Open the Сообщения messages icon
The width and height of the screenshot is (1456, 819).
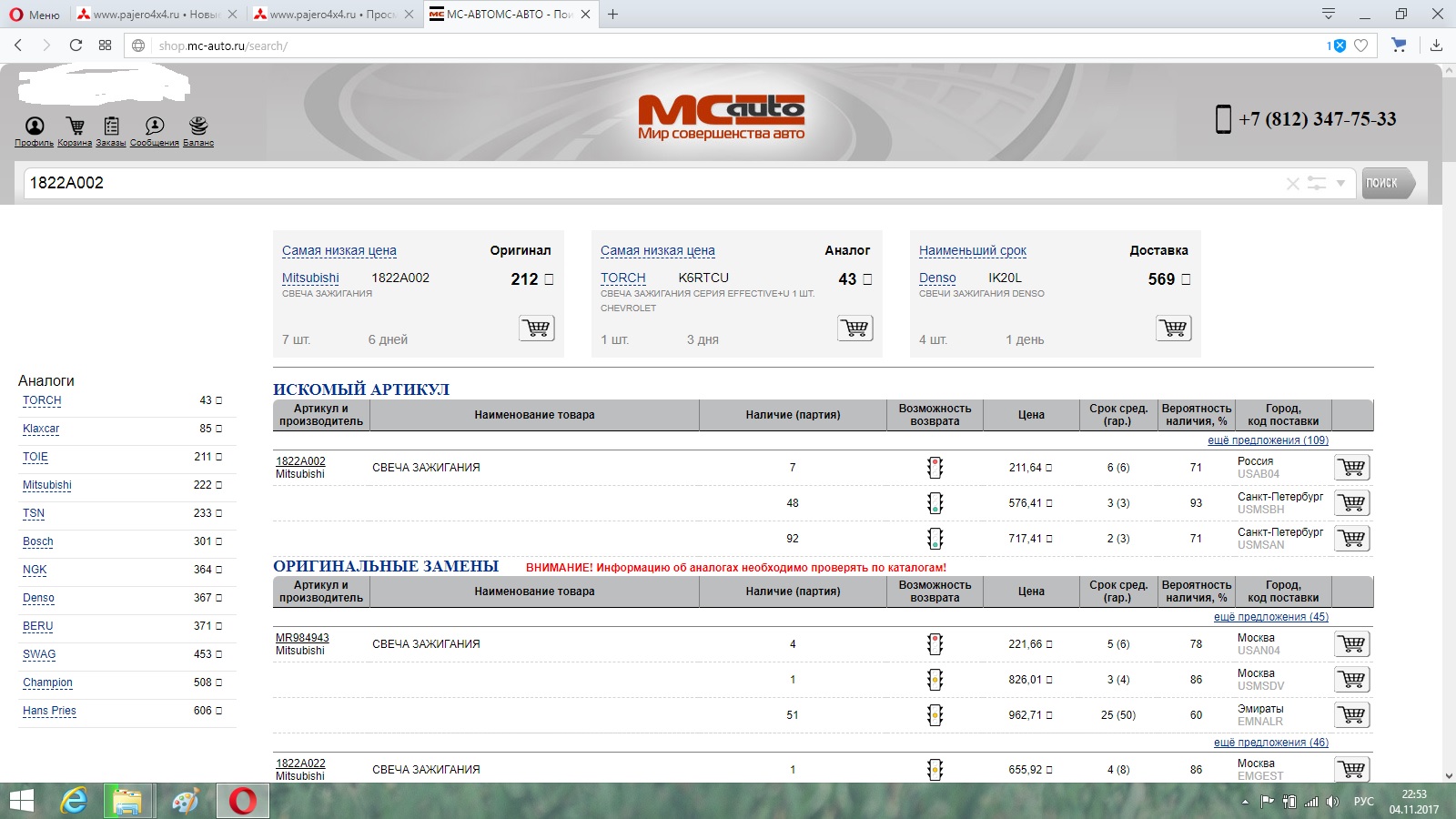click(x=155, y=126)
